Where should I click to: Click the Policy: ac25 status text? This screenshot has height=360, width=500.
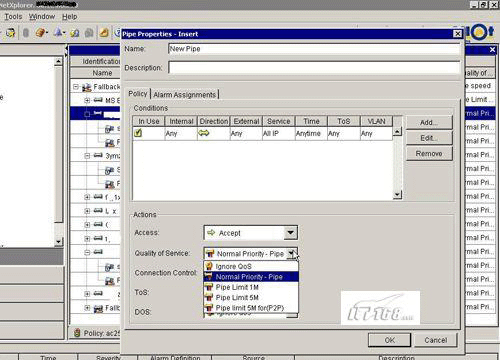click(x=102, y=333)
